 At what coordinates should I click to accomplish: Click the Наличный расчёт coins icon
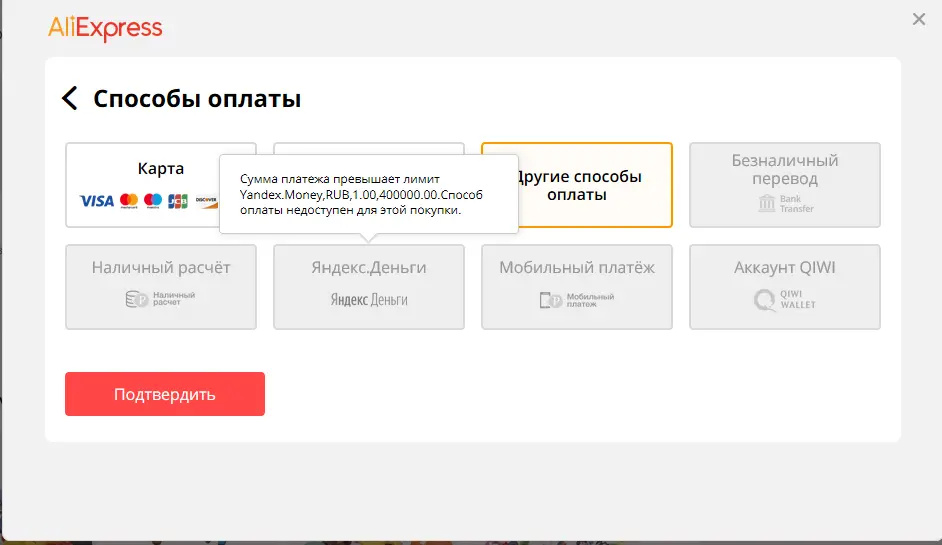click(136, 299)
